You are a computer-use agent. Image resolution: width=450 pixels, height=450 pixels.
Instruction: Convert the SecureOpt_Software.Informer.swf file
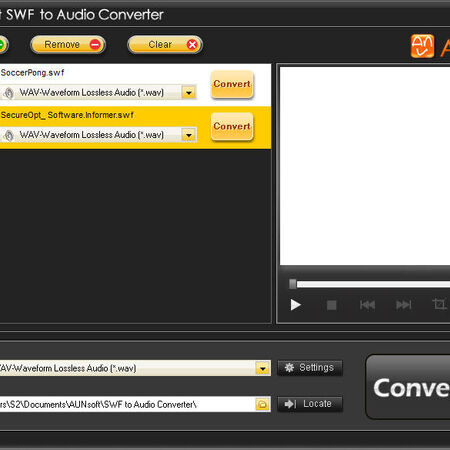[x=232, y=127]
